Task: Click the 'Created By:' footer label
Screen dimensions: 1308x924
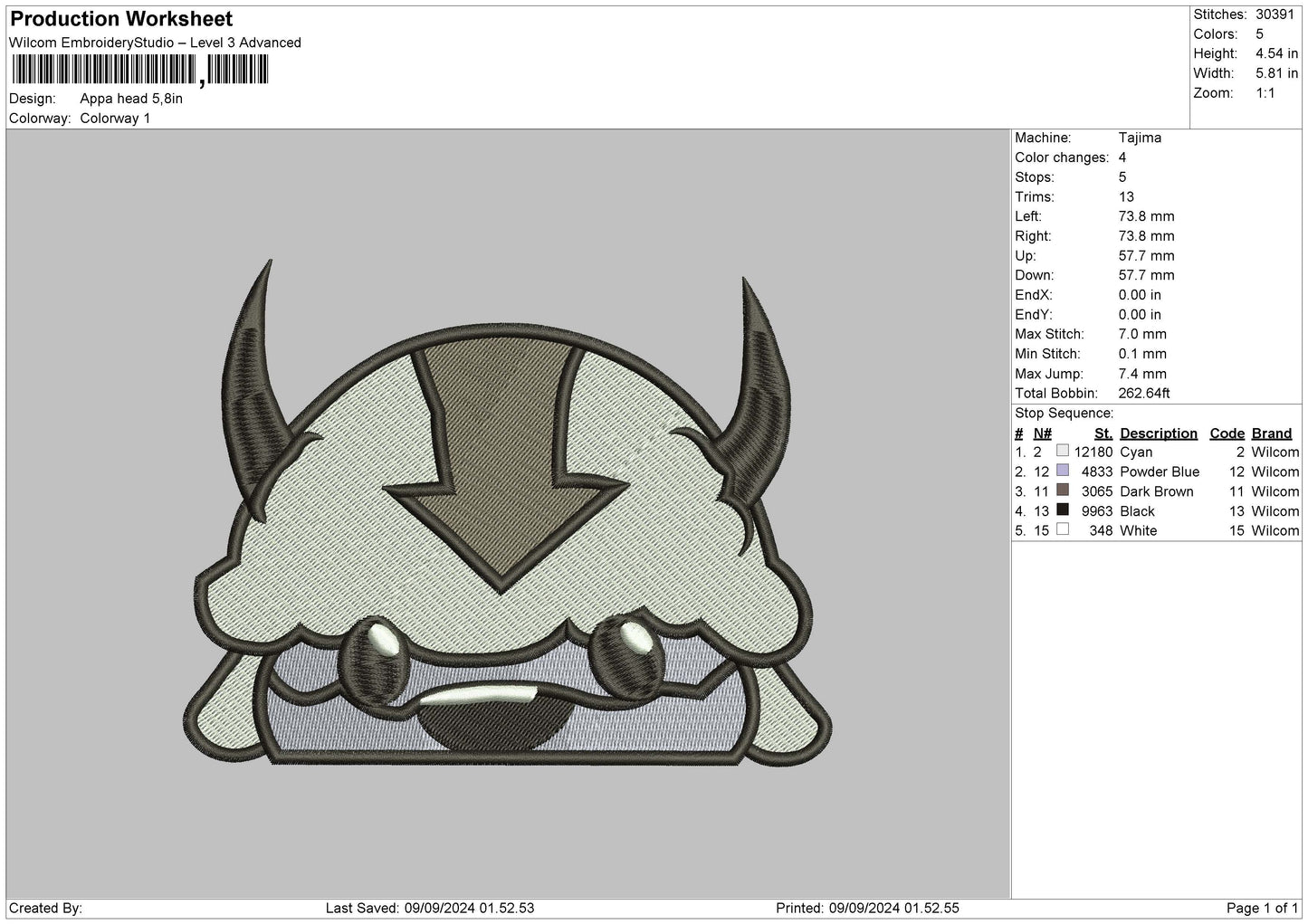Action: click(45, 909)
